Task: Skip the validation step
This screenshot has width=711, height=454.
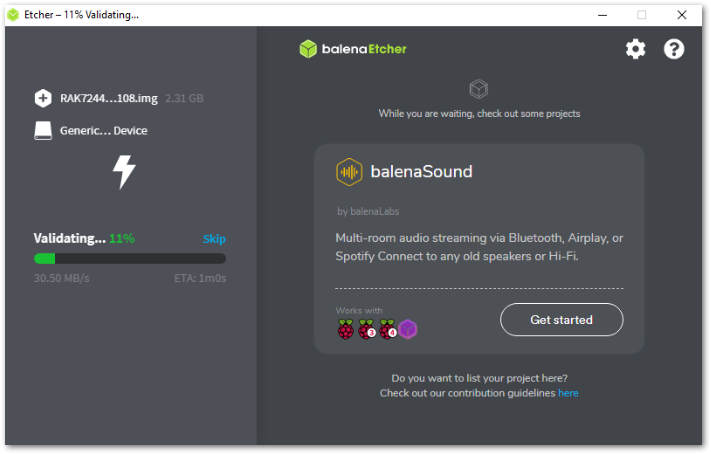Action: coord(214,239)
